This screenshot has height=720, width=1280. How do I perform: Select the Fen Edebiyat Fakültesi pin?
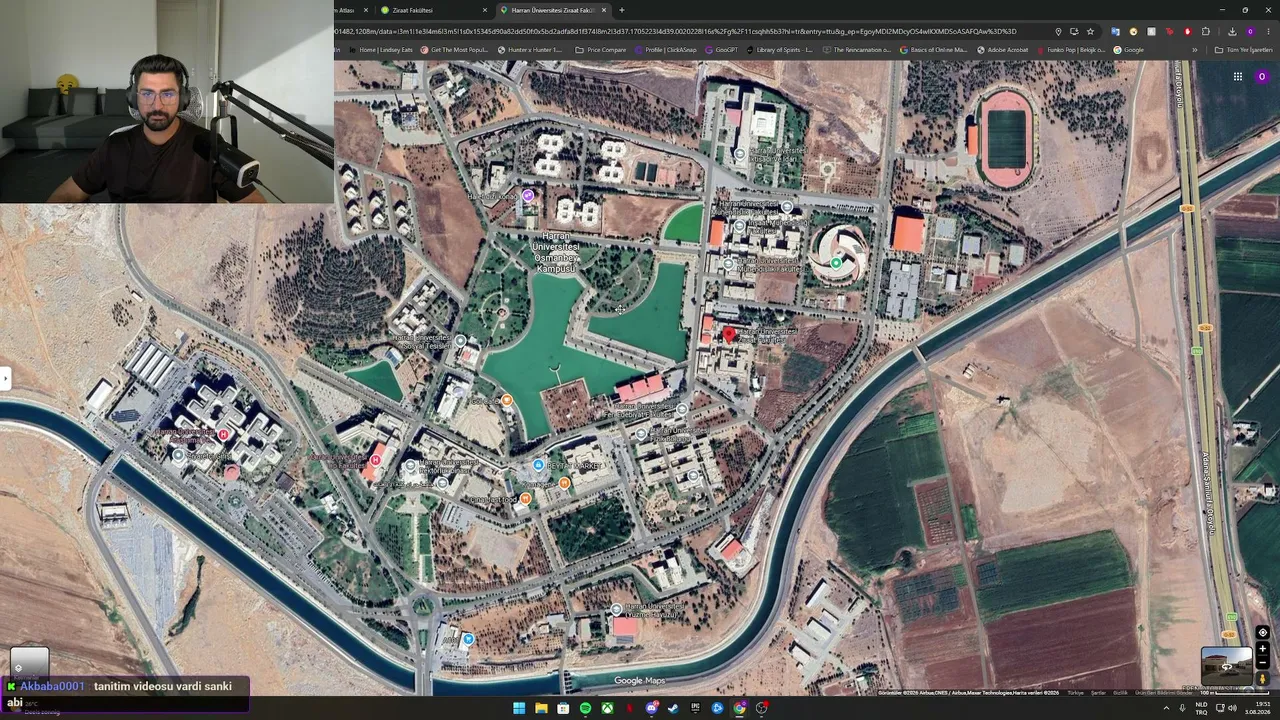click(682, 409)
